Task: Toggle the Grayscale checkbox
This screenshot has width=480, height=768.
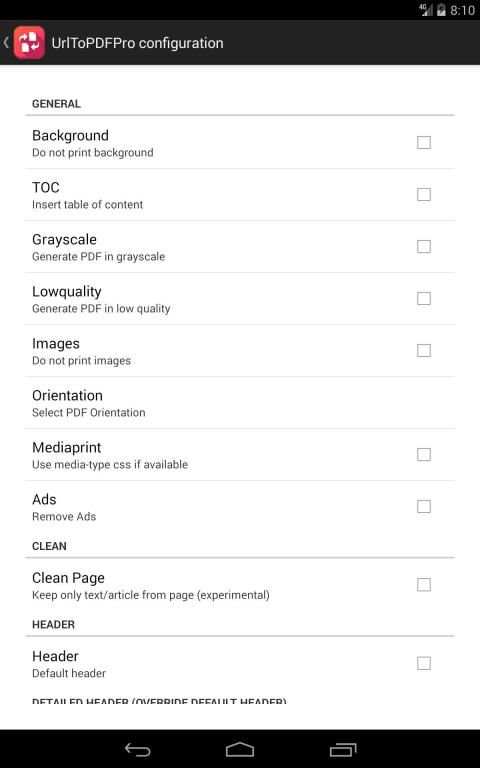Action: coord(424,246)
